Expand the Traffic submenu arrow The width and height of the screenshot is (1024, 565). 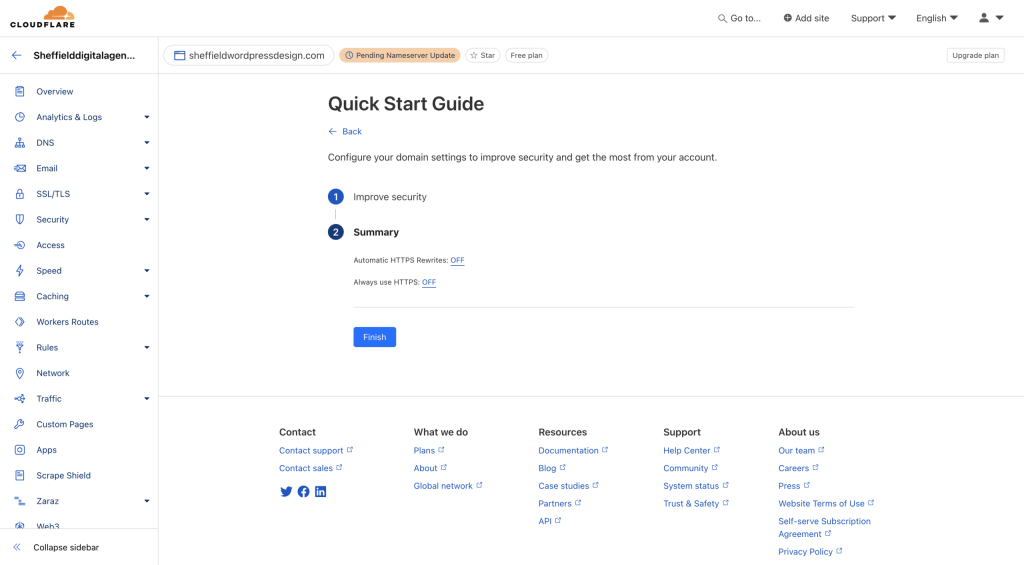tap(147, 398)
